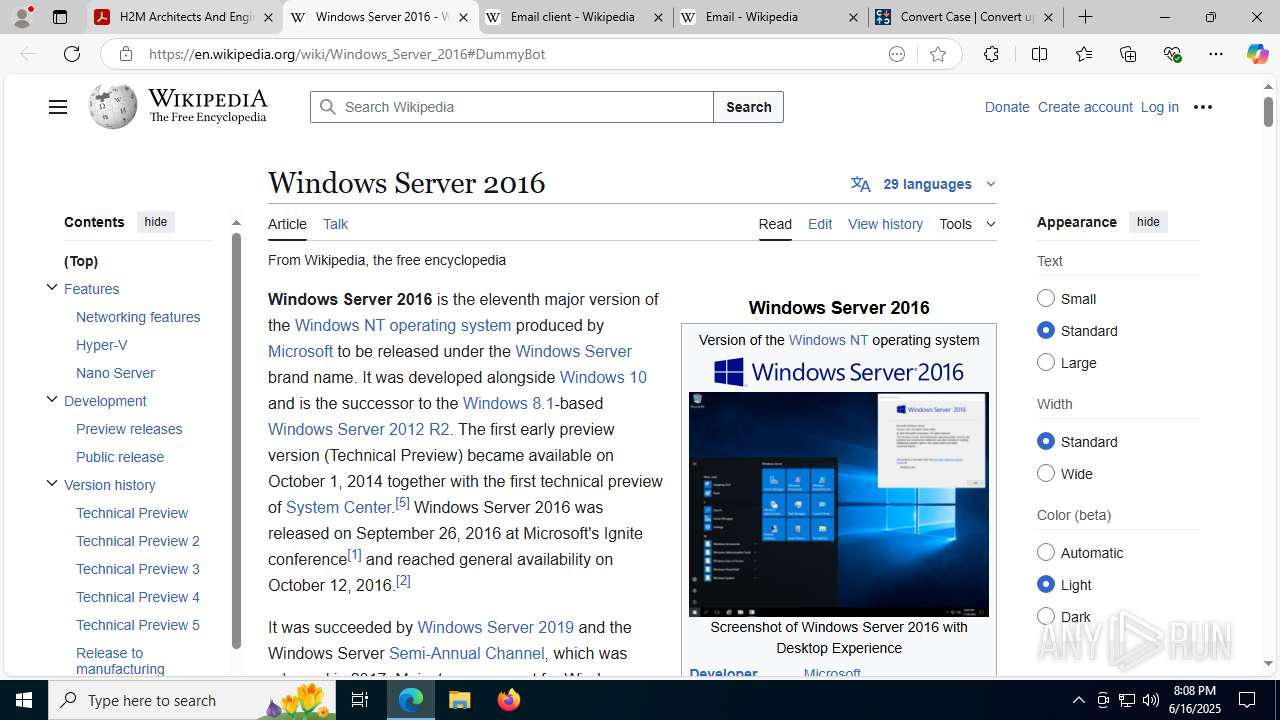Launch Copilot from the toolbar

[1257, 54]
